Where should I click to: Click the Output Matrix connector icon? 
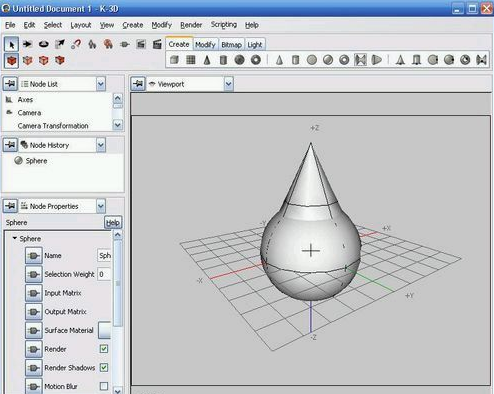pos(34,312)
